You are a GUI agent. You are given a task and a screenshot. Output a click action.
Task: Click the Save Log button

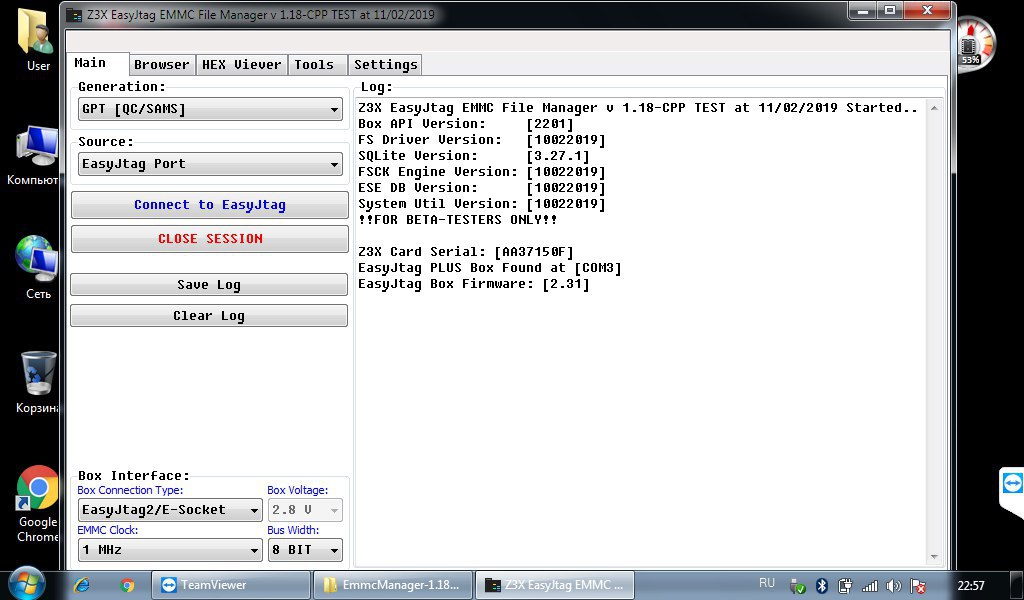(209, 285)
